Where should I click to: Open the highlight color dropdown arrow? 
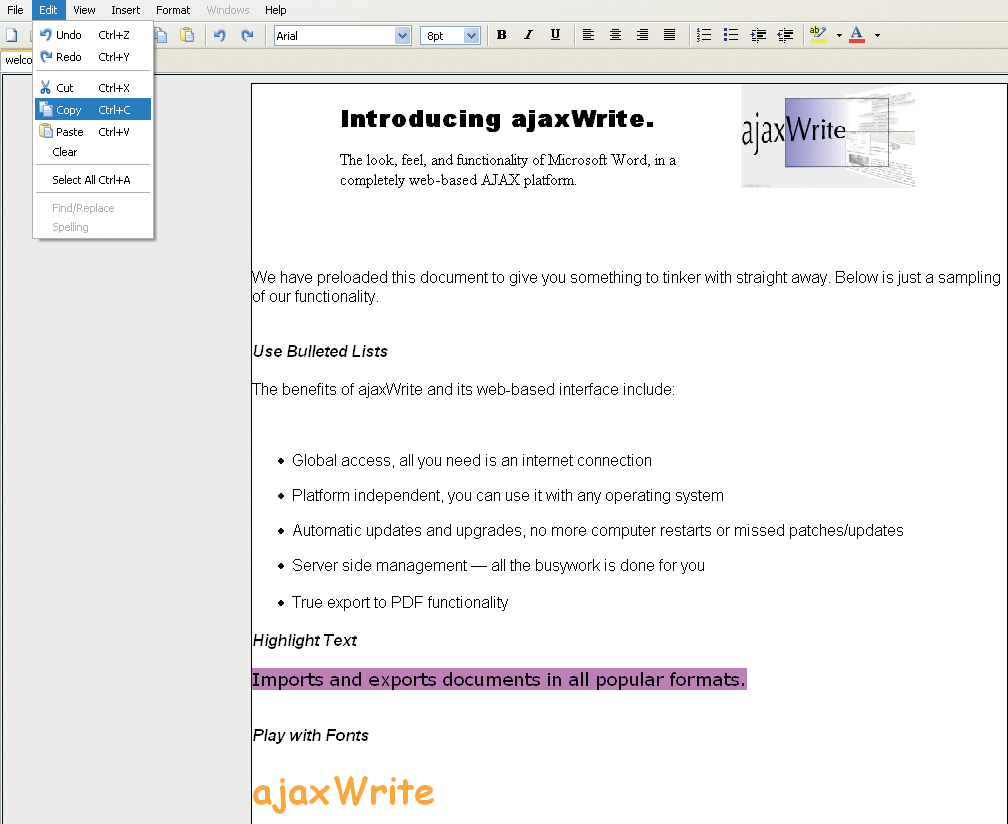click(839, 36)
